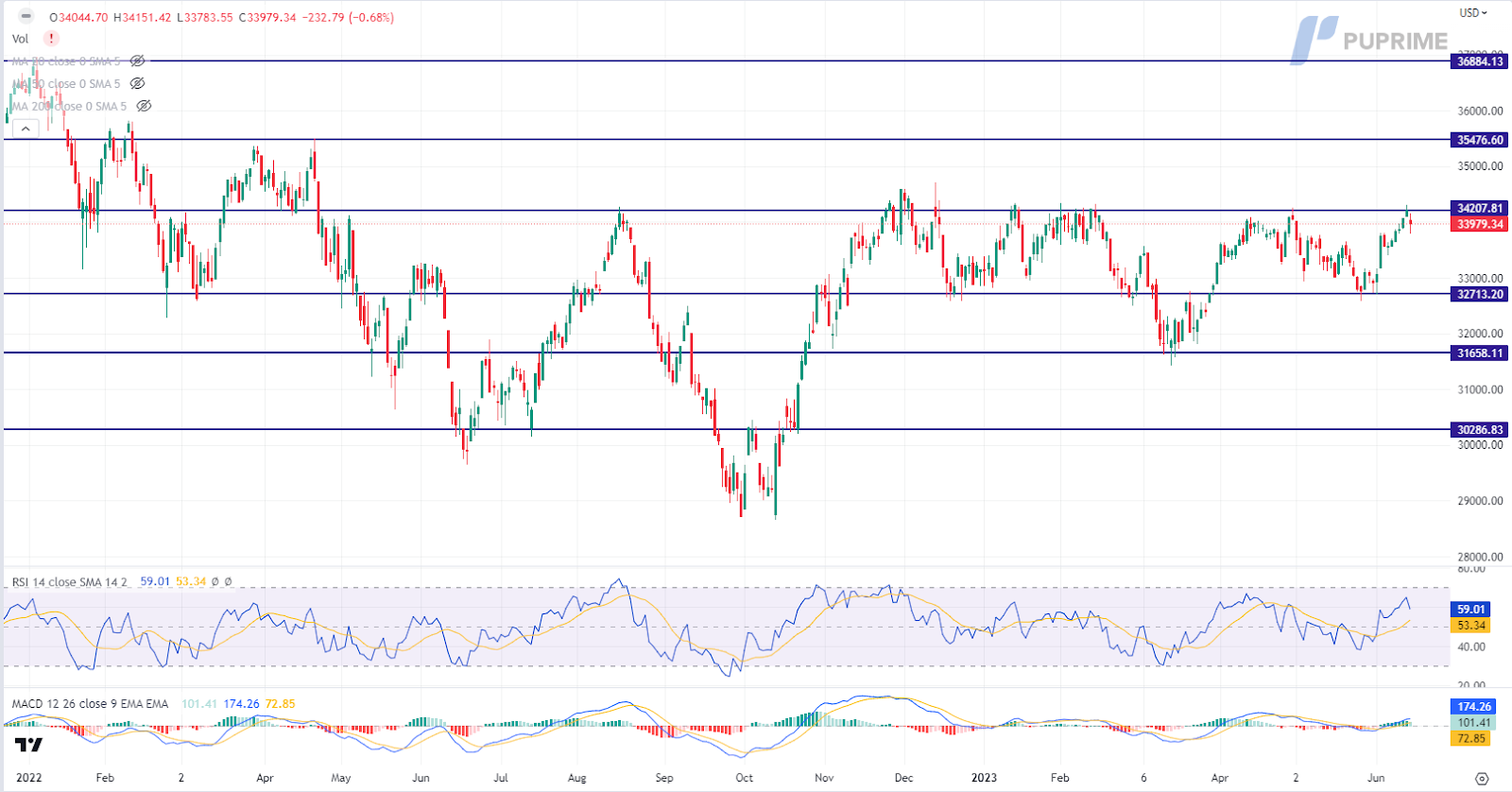Click the 2022 label on the time axis

tap(29, 778)
